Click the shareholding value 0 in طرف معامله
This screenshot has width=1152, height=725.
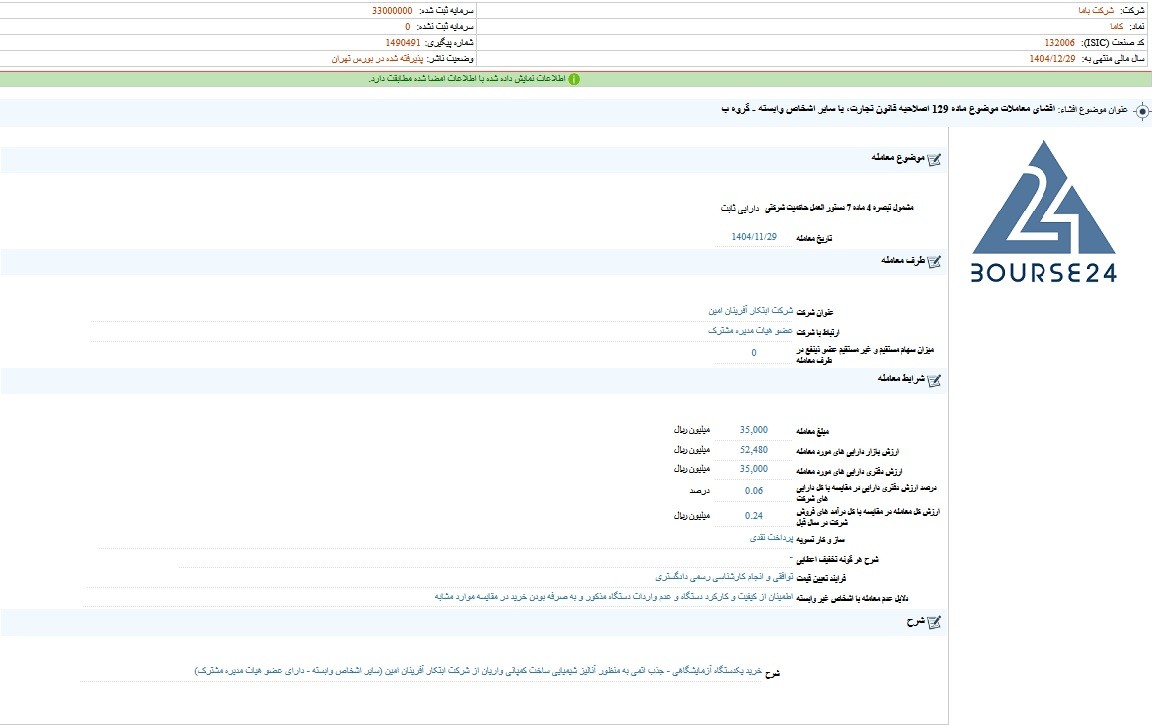pyautogui.click(x=754, y=353)
